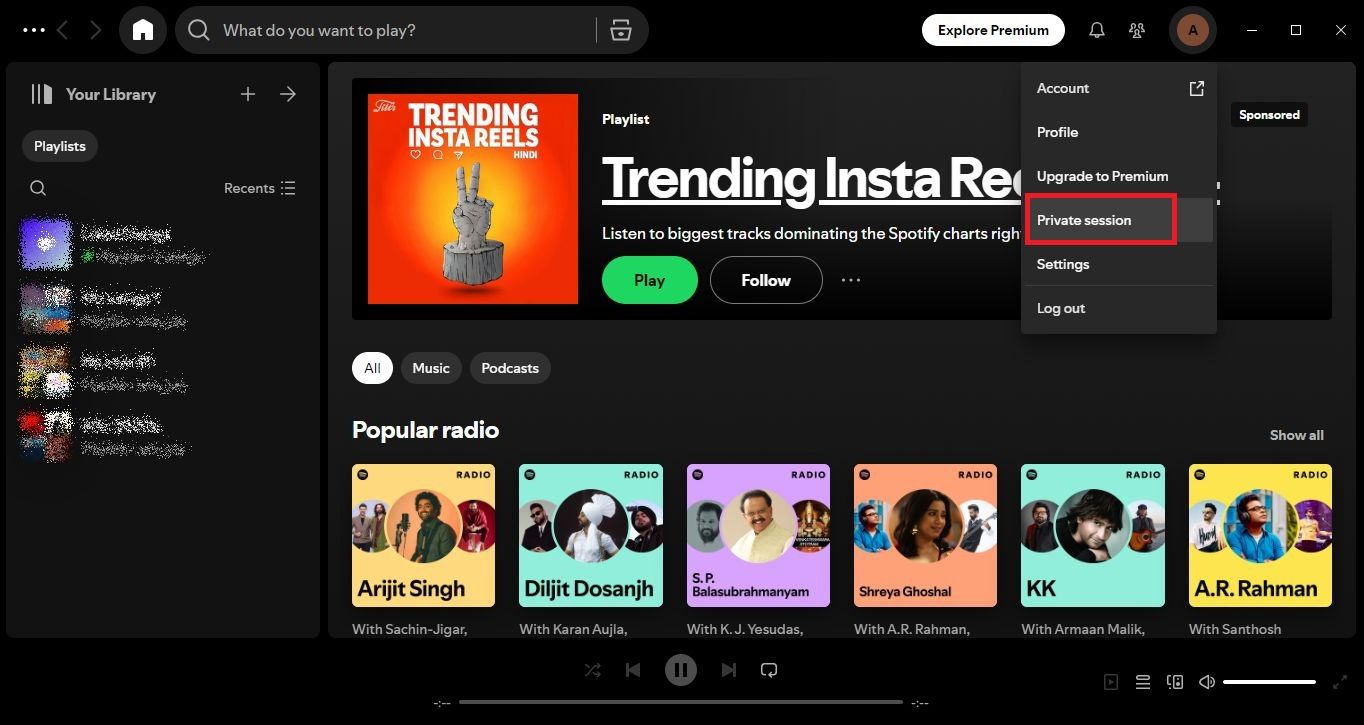Select the Playlists filter chip

[x=60, y=146]
